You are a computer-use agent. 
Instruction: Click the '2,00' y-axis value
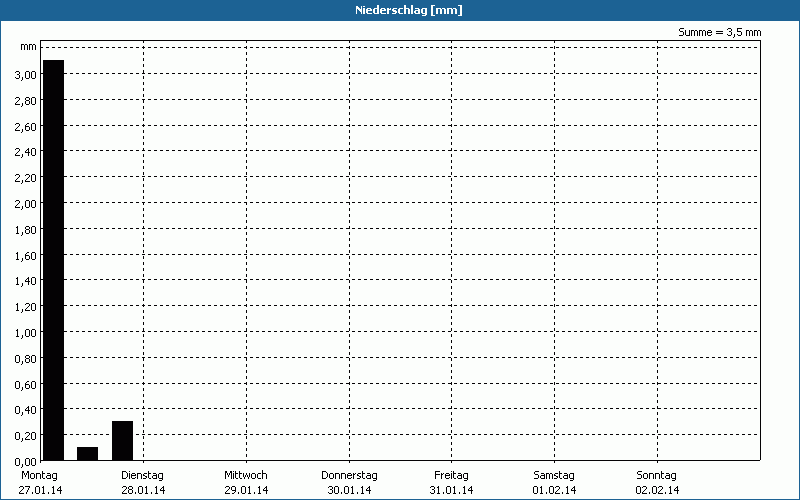click(26, 204)
